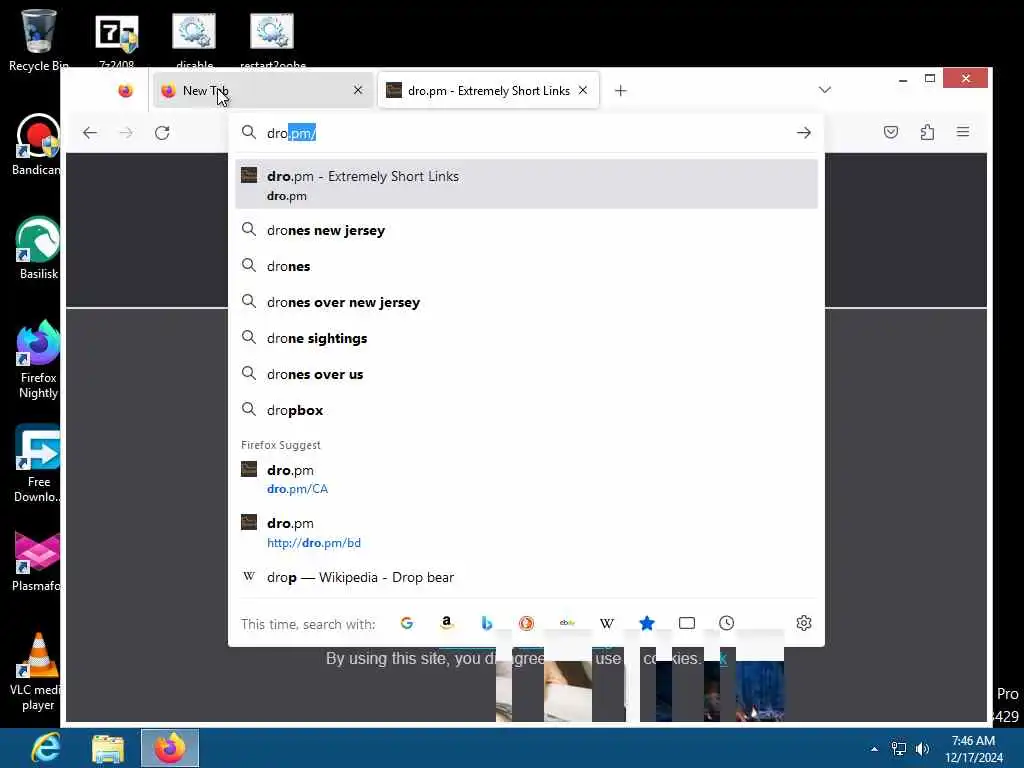This screenshot has width=1024, height=768.
Task: Open the clock showing 7:46 AM
Action: [974, 749]
